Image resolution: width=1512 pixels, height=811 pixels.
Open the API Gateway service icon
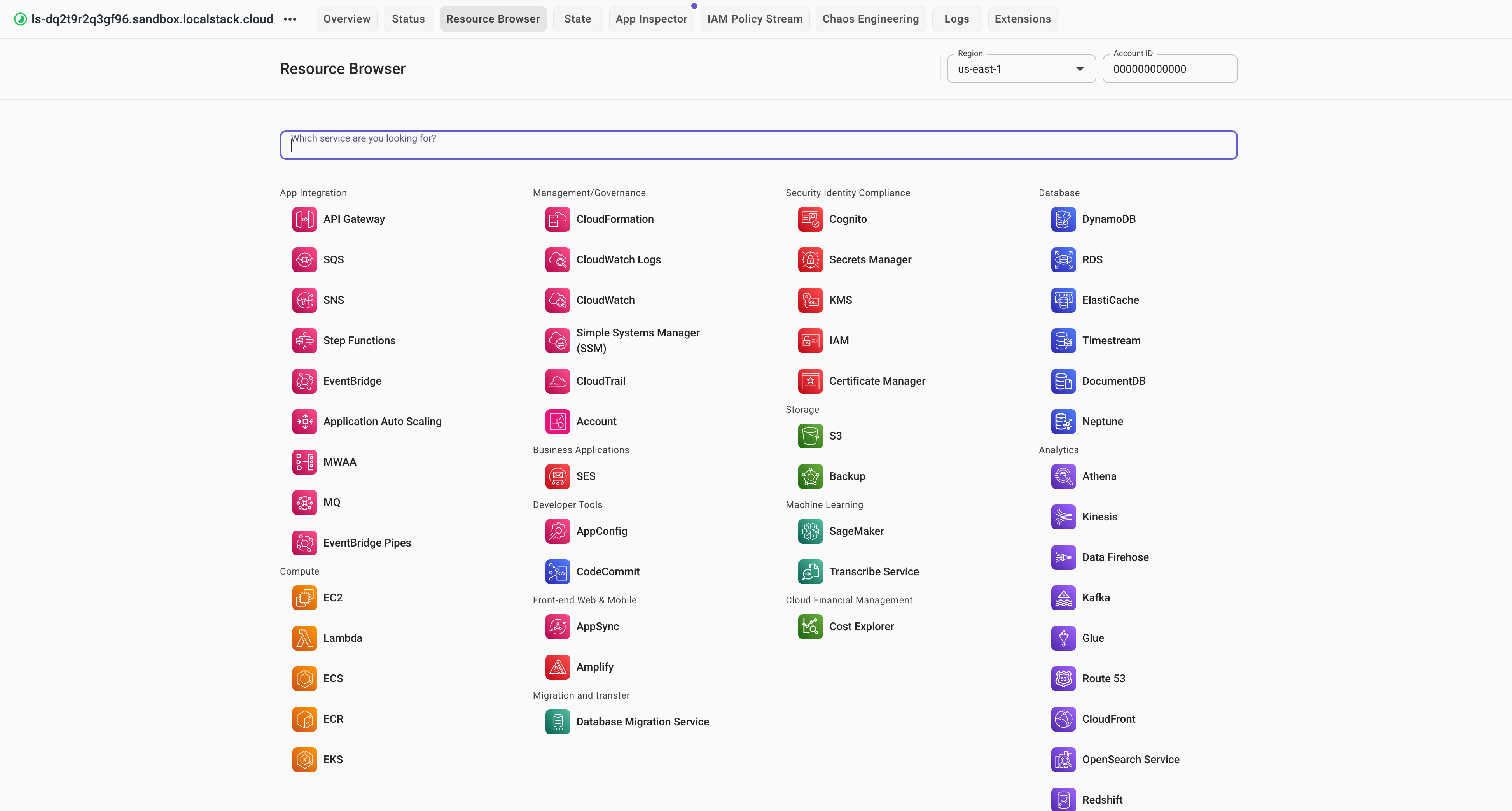(305, 220)
